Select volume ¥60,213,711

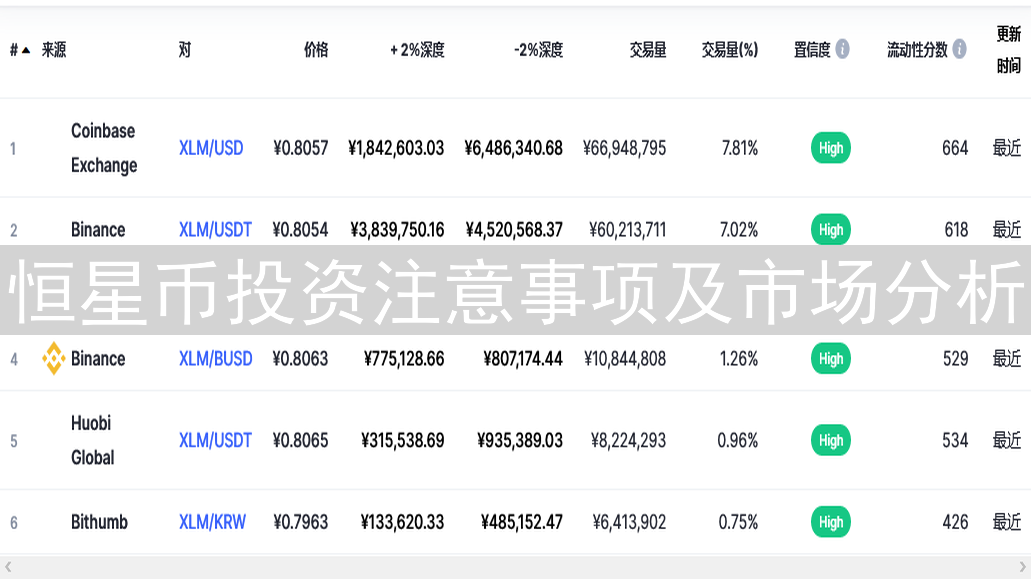point(628,230)
